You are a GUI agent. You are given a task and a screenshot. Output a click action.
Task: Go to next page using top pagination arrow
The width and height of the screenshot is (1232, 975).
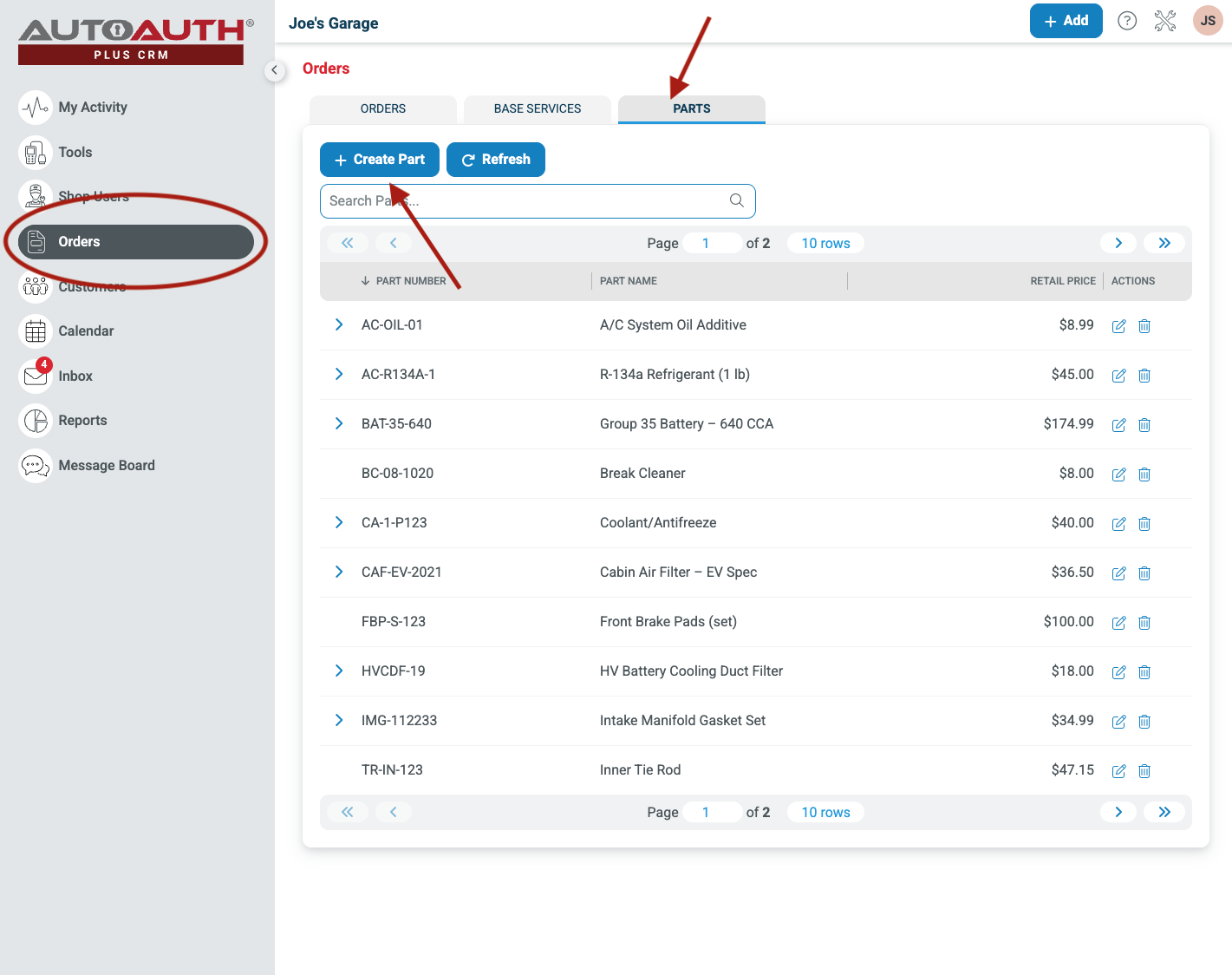[1118, 243]
